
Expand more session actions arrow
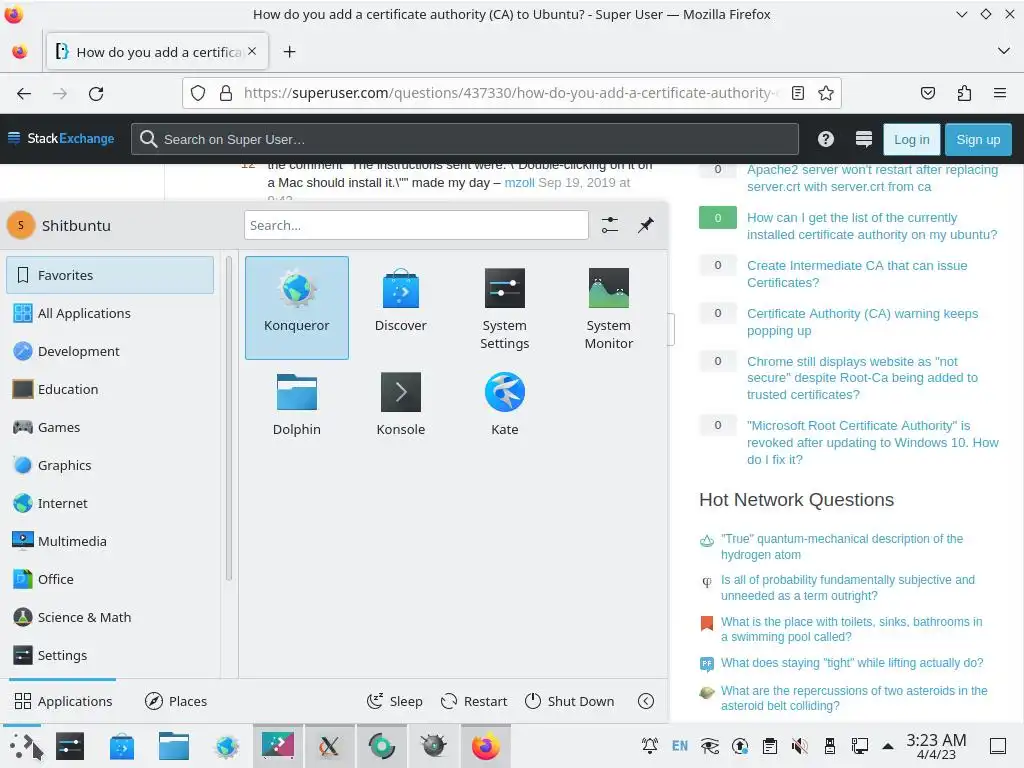(x=646, y=701)
